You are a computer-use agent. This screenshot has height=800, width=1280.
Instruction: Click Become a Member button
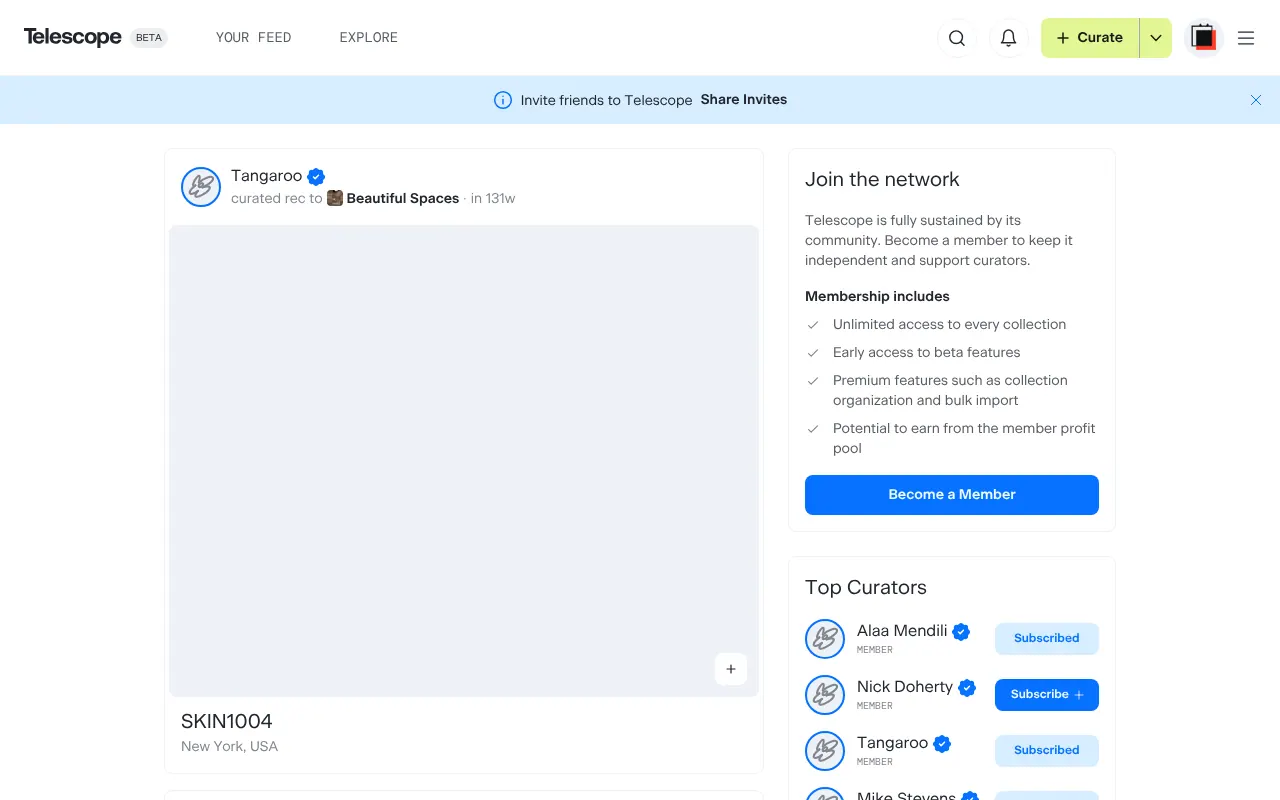[x=952, y=495]
